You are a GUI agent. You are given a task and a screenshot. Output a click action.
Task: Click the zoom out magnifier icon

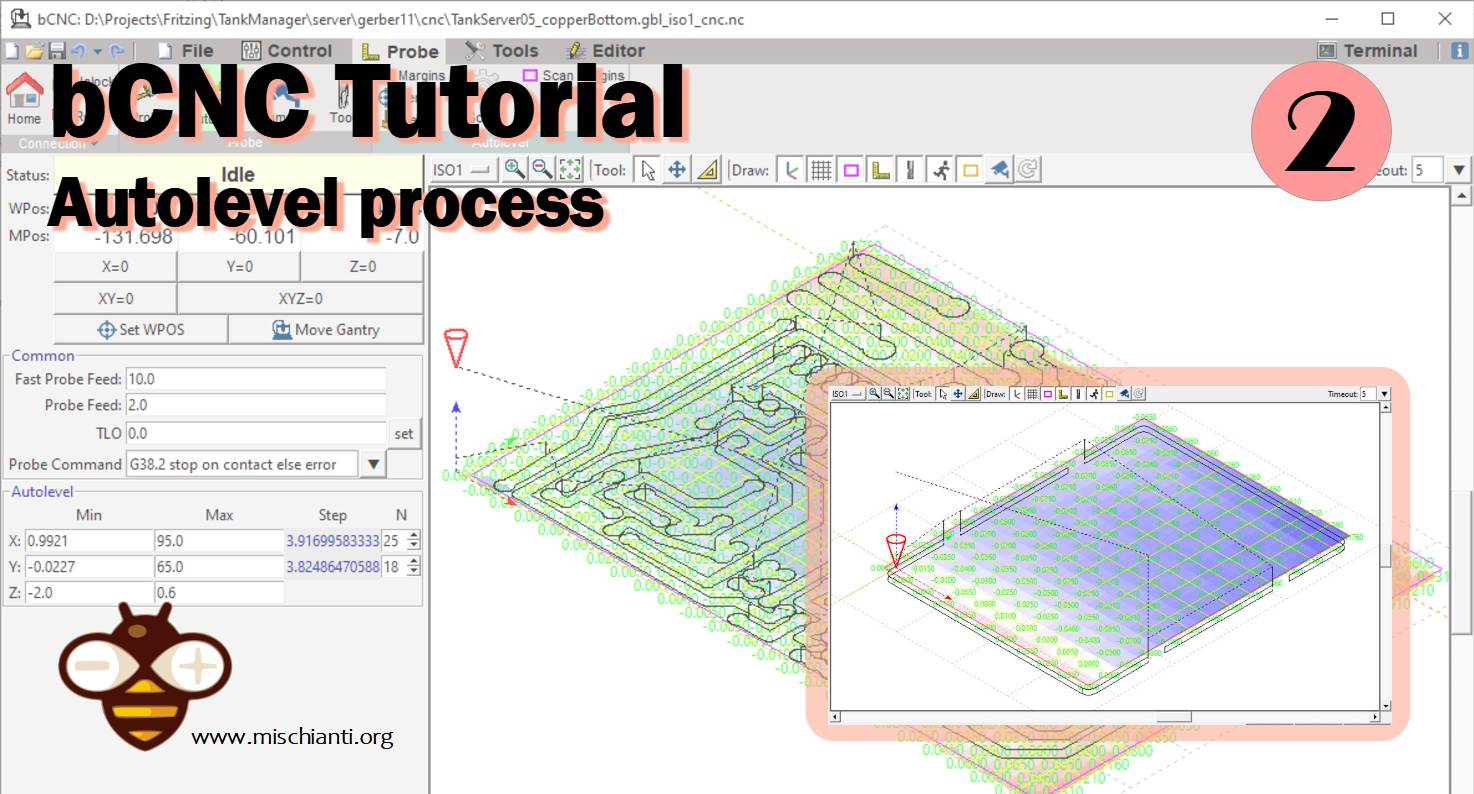click(542, 170)
